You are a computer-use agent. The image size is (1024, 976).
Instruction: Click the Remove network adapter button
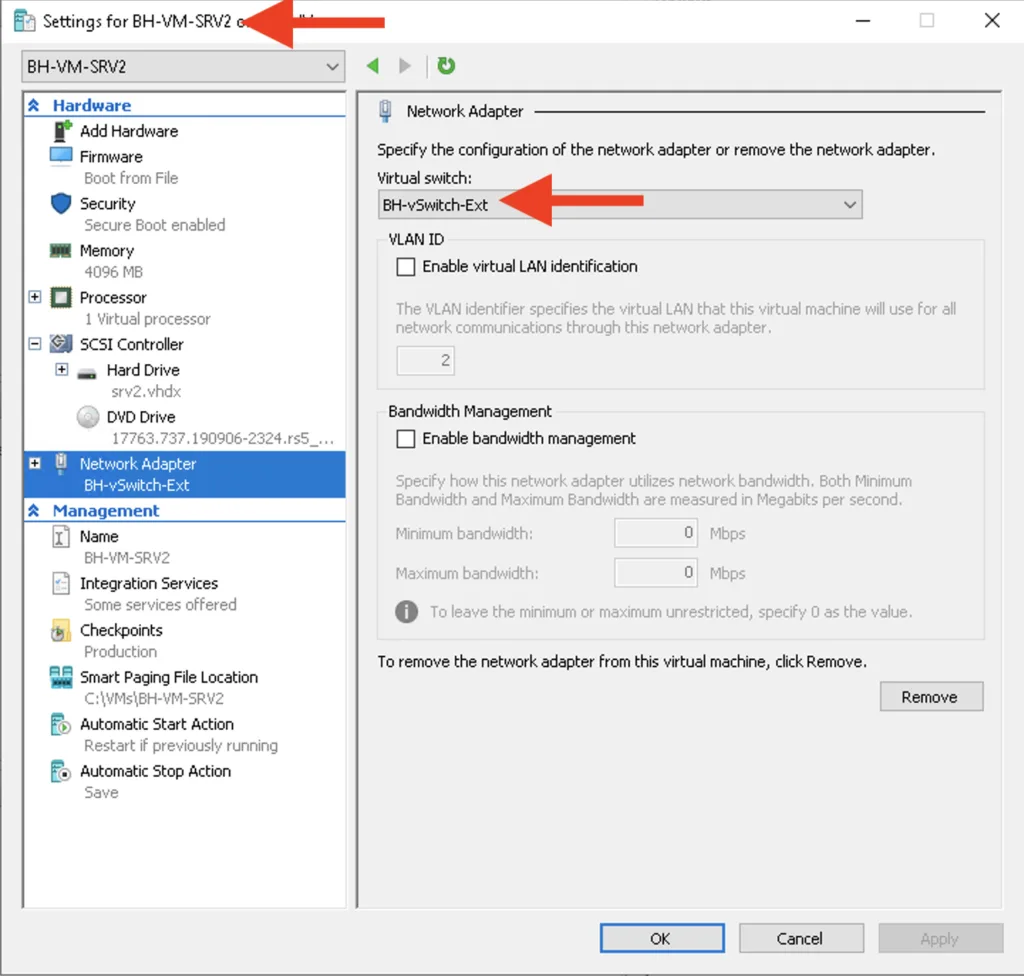tap(931, 696)
